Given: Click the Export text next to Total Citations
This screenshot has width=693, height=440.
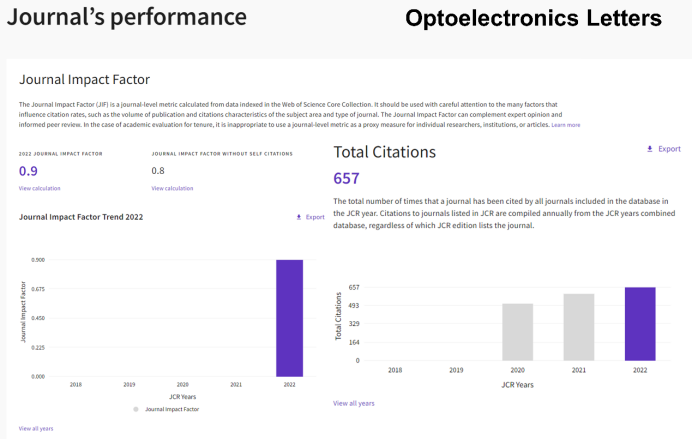Looking at the screenshot, I should click(x=669, y=149).
